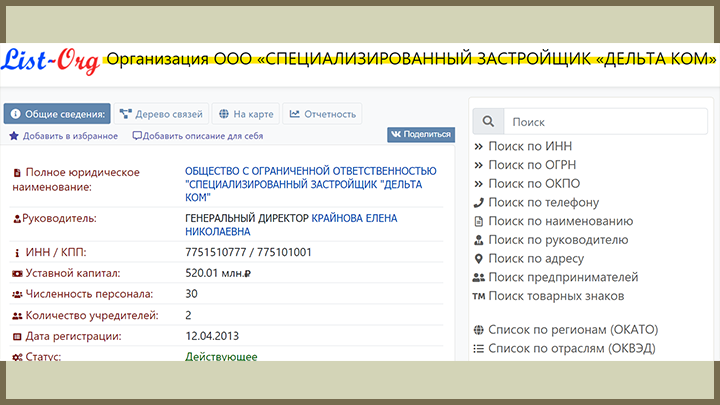Click the calendar icon by Дата регистрации
The width and height of the screenshot is (720, 405).
17,337
